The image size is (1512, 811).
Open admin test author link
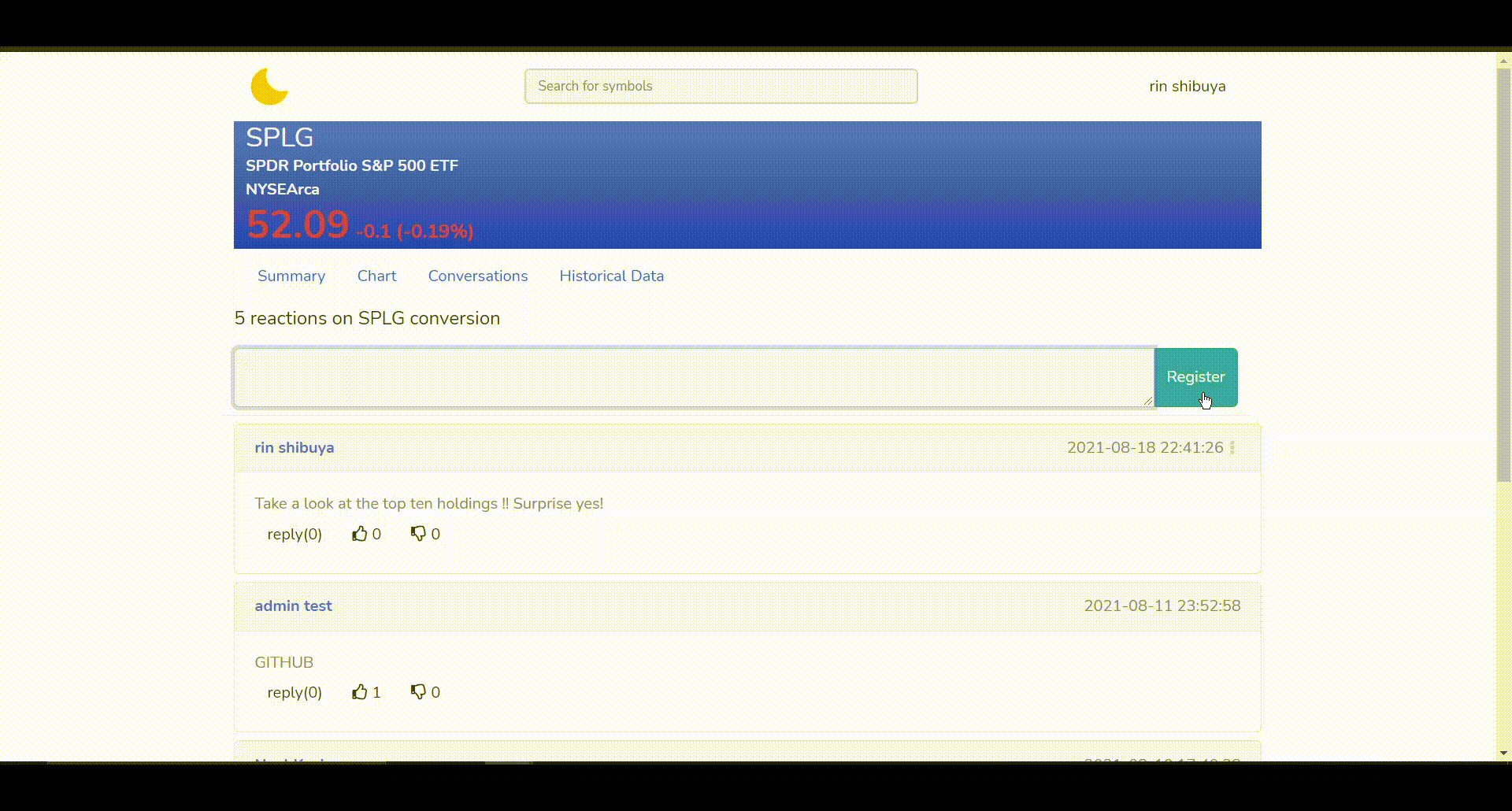(x=293, y=605)
